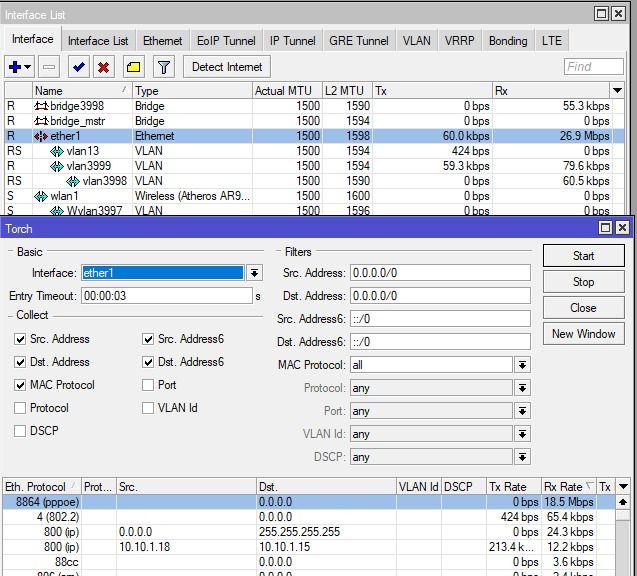The image size is (637, 576).
Task: Switch to Bonding tab
Action: [x=508, y=41]
